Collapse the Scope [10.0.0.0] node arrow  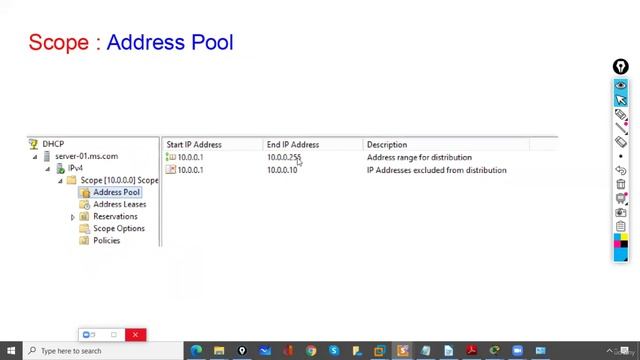click(x=60, y=181)
